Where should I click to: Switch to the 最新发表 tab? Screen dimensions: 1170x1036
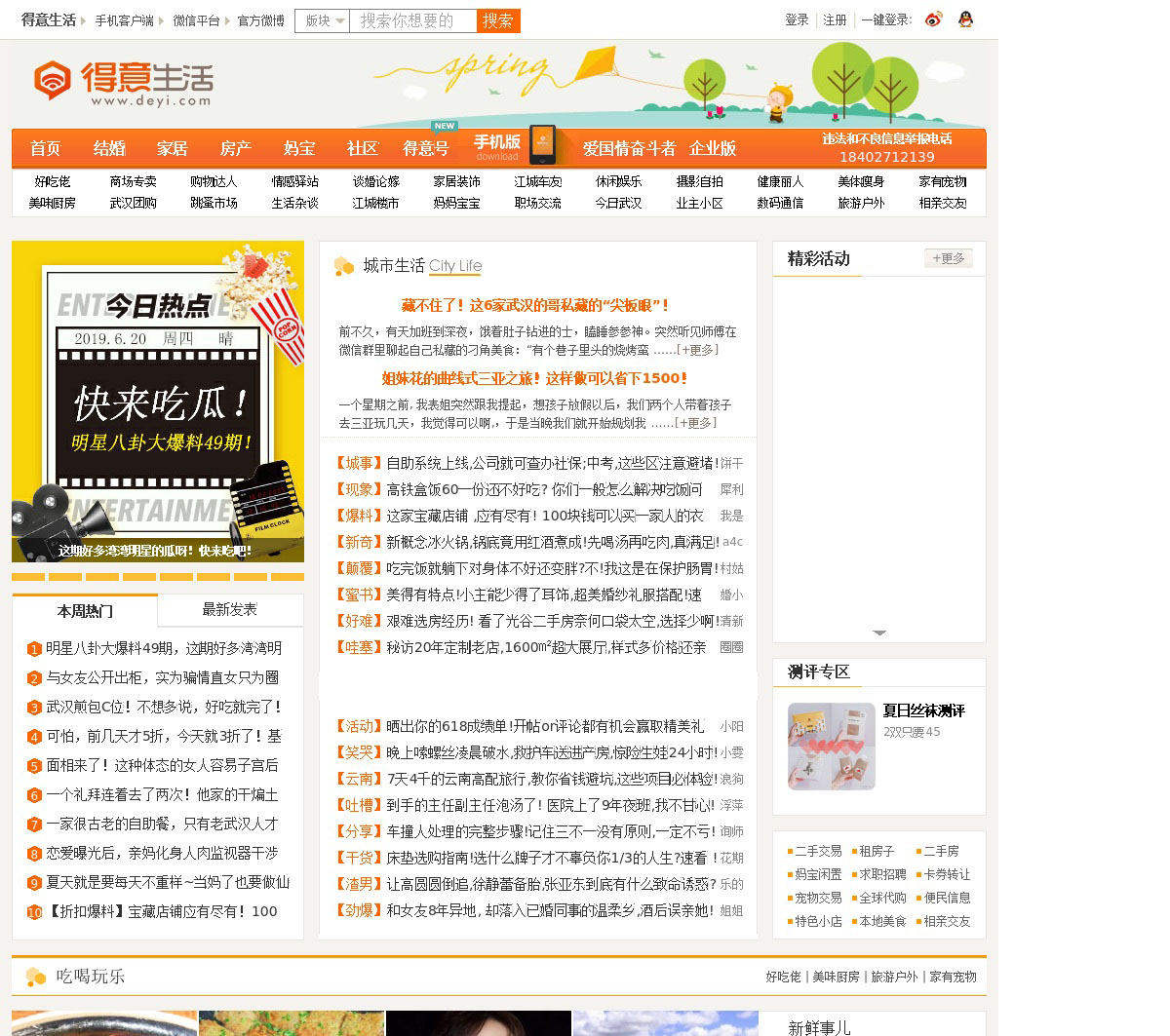(229, 610)
